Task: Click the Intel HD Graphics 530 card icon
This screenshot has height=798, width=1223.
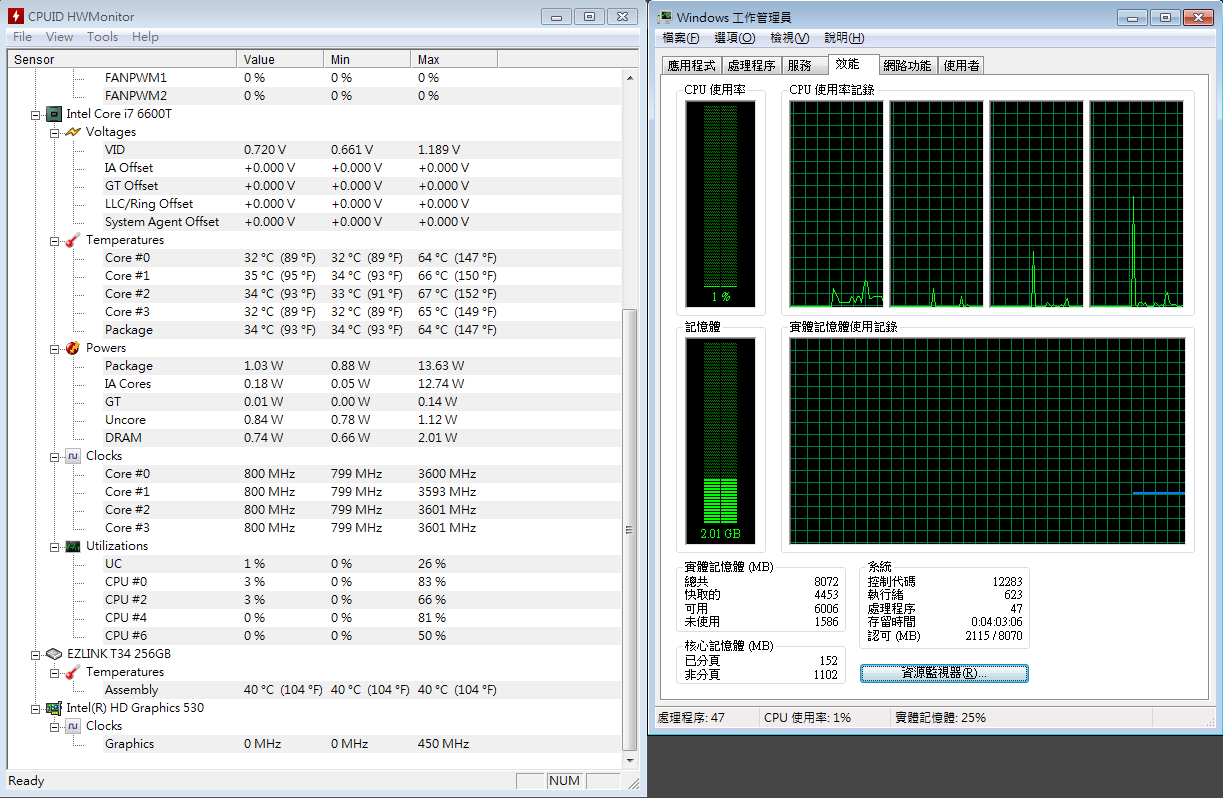Action: pos(55,708)
